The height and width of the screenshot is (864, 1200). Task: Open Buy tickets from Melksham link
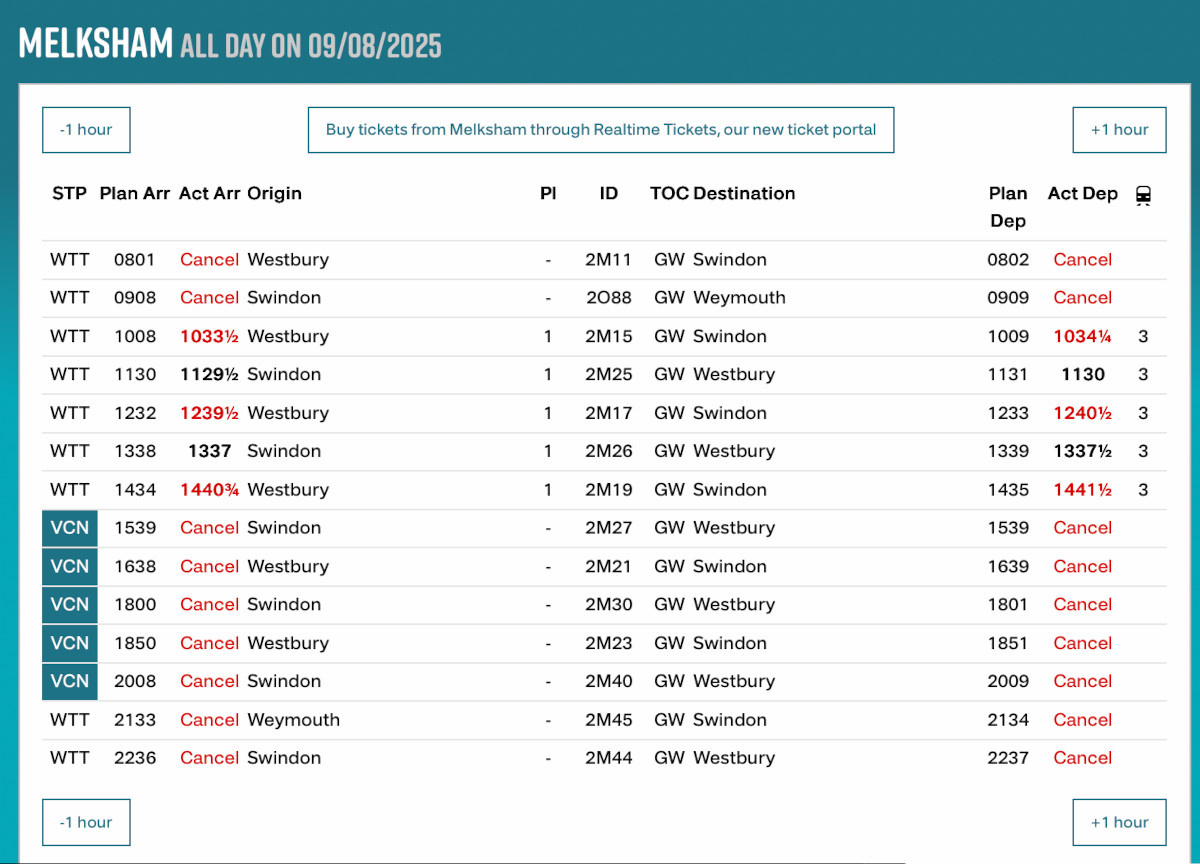[600, 130]
